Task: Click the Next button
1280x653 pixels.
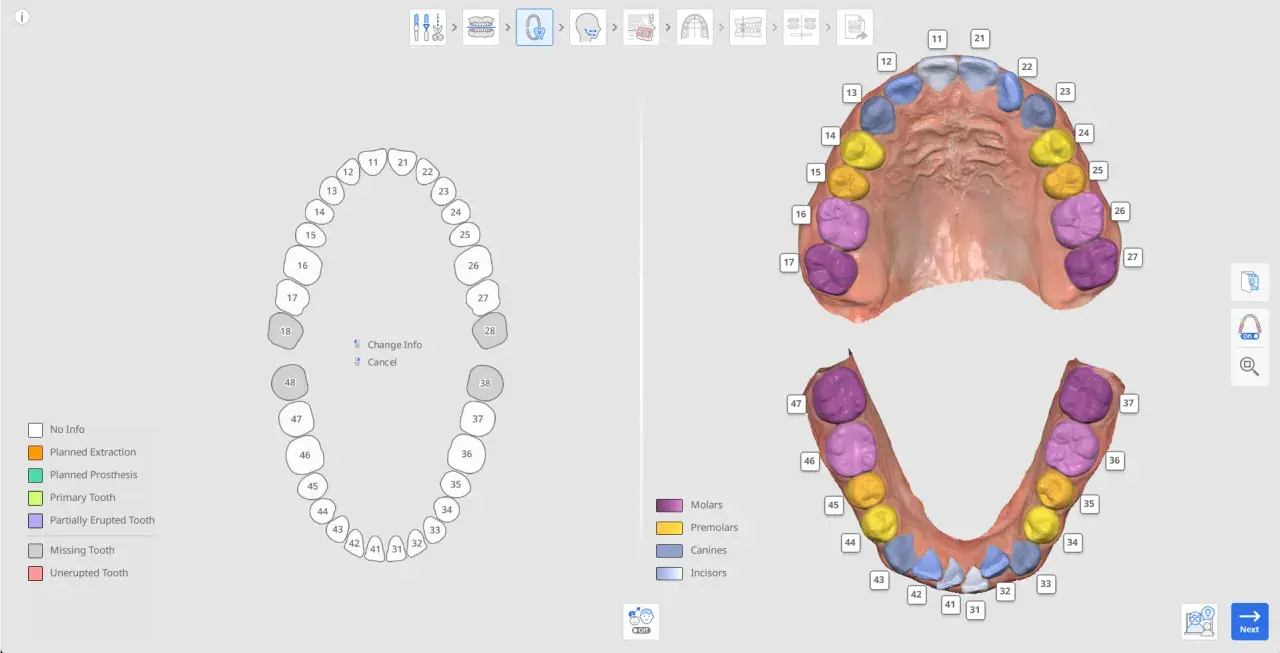Action: tap(1249, 621)
